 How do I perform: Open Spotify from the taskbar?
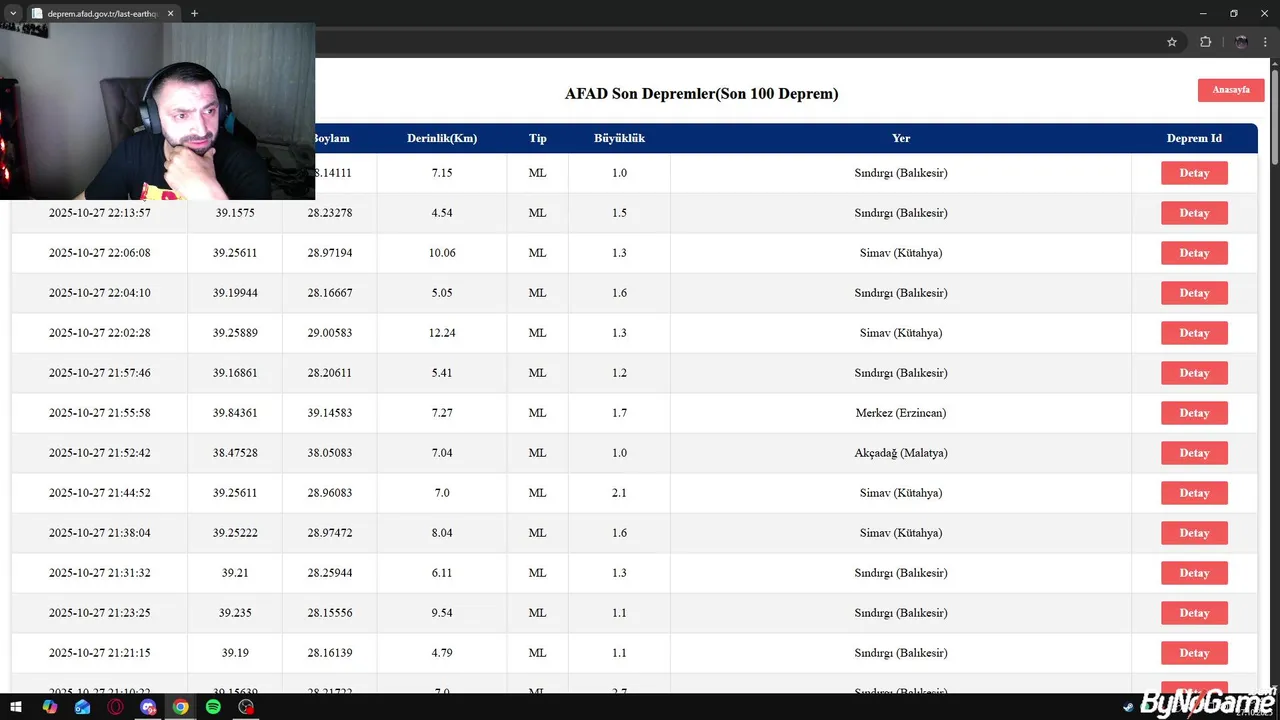coord(213,707)
